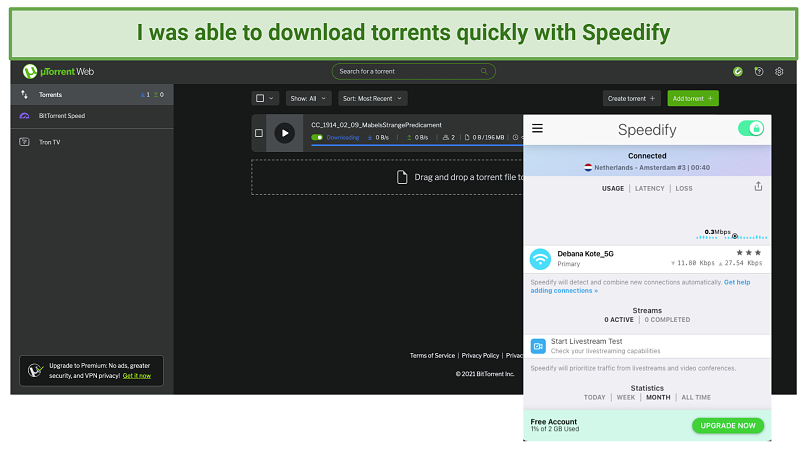
Task: Open the Show: All filter dropdown
Action: click(308, 98)
